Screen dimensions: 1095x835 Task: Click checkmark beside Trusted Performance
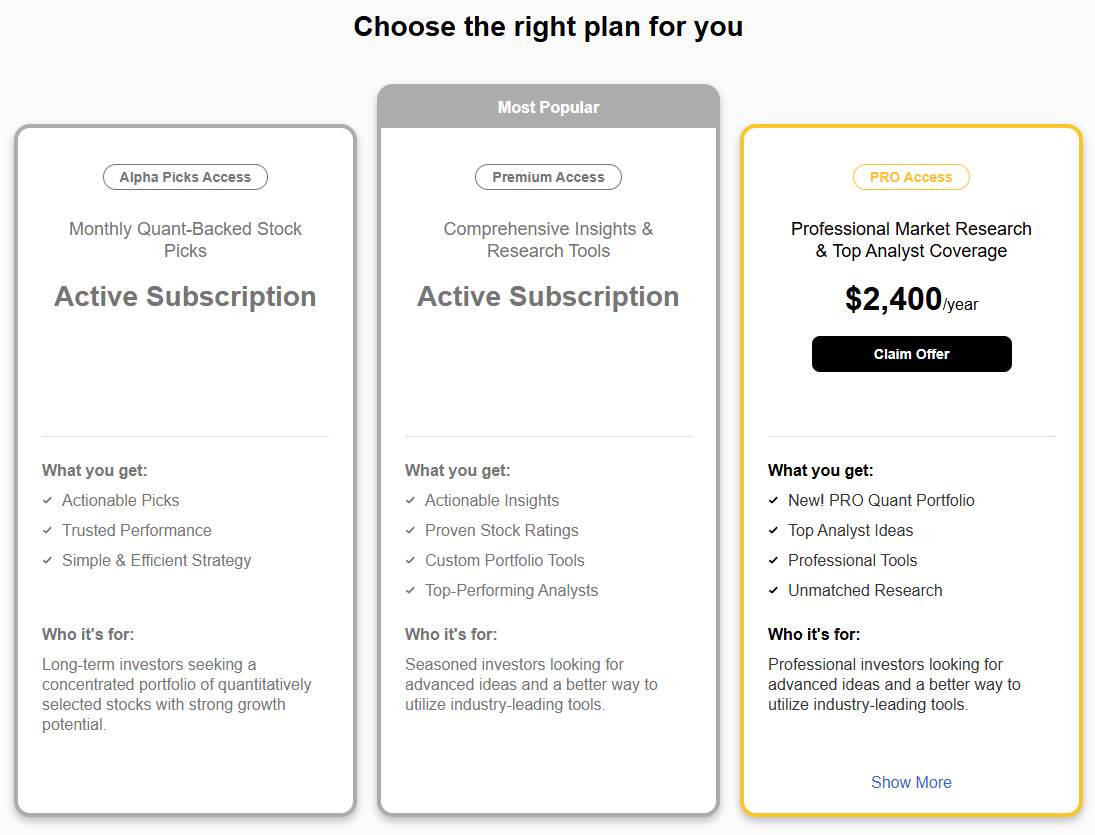pos(48,530)
